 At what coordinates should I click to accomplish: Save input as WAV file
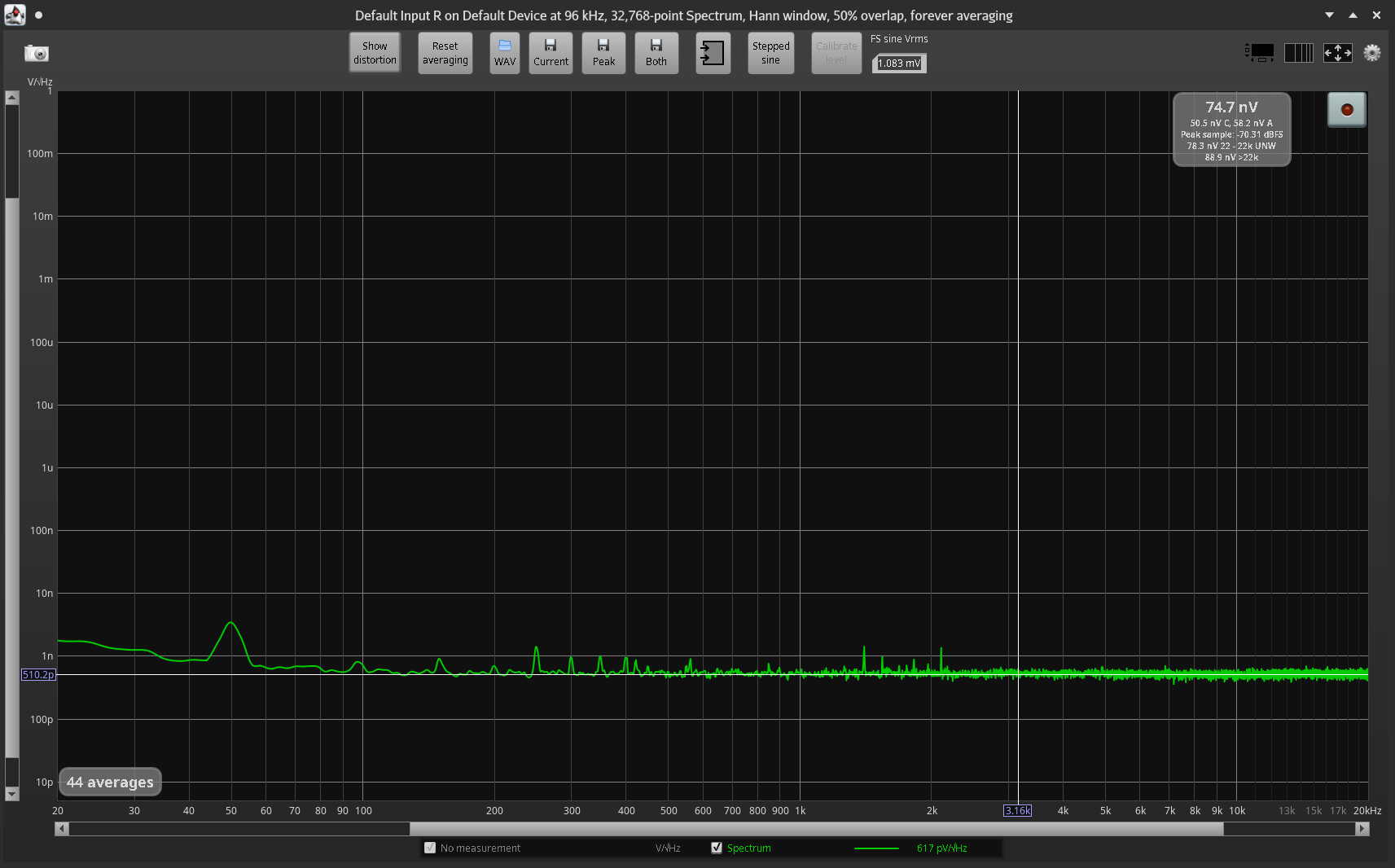505,53
